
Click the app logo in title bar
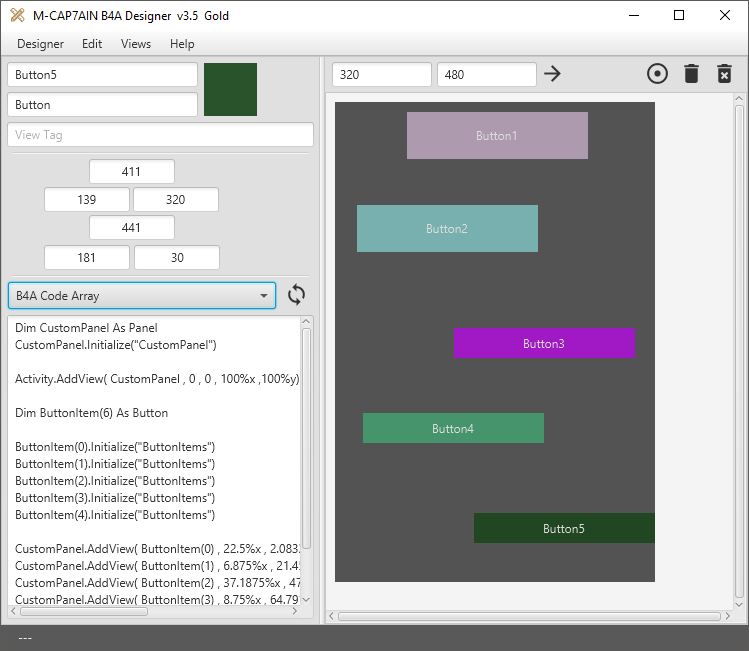(17, 15)
